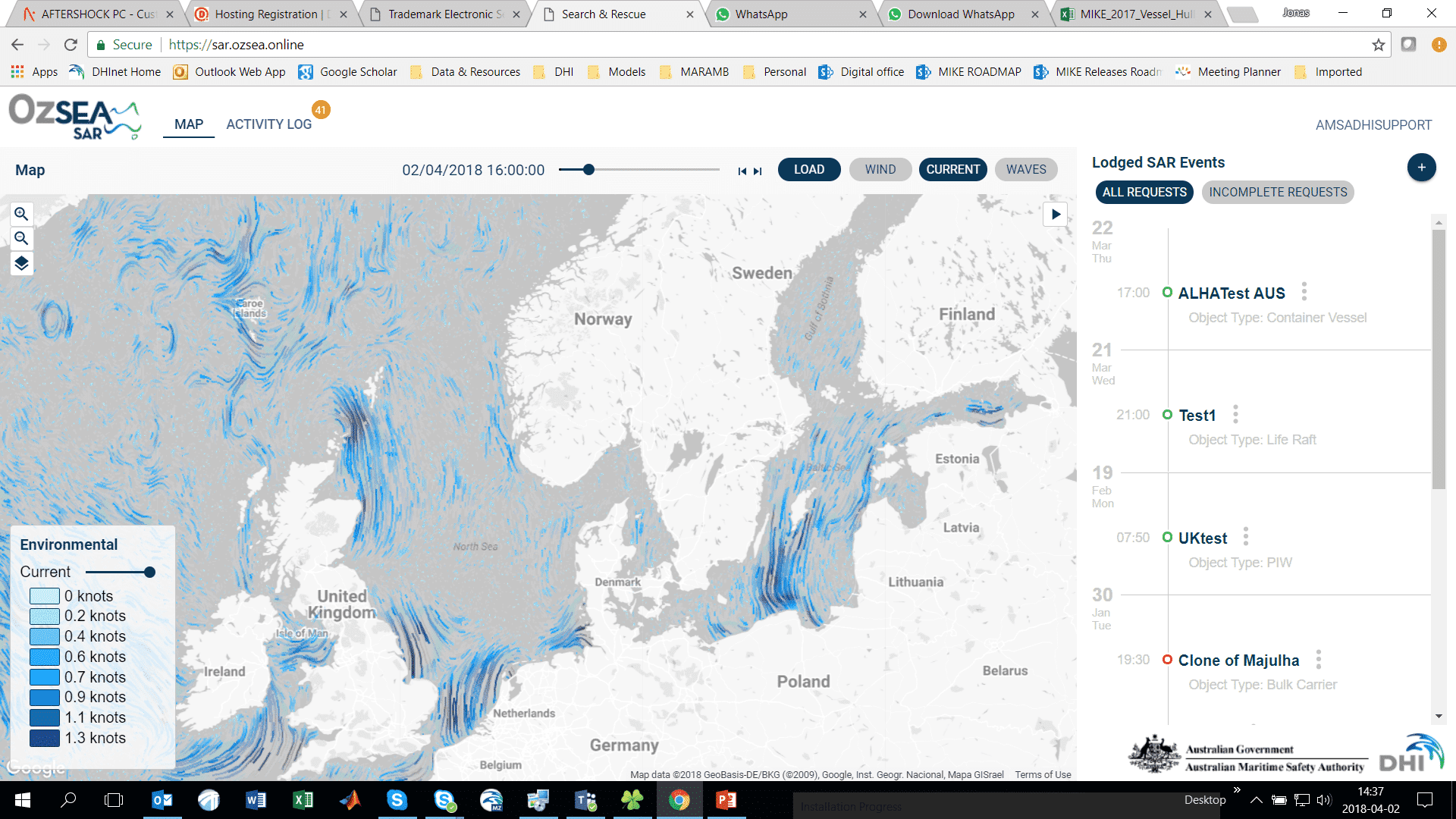Open the Windows Start menu
The image size is (1456, 819).
tap(22, 800)
